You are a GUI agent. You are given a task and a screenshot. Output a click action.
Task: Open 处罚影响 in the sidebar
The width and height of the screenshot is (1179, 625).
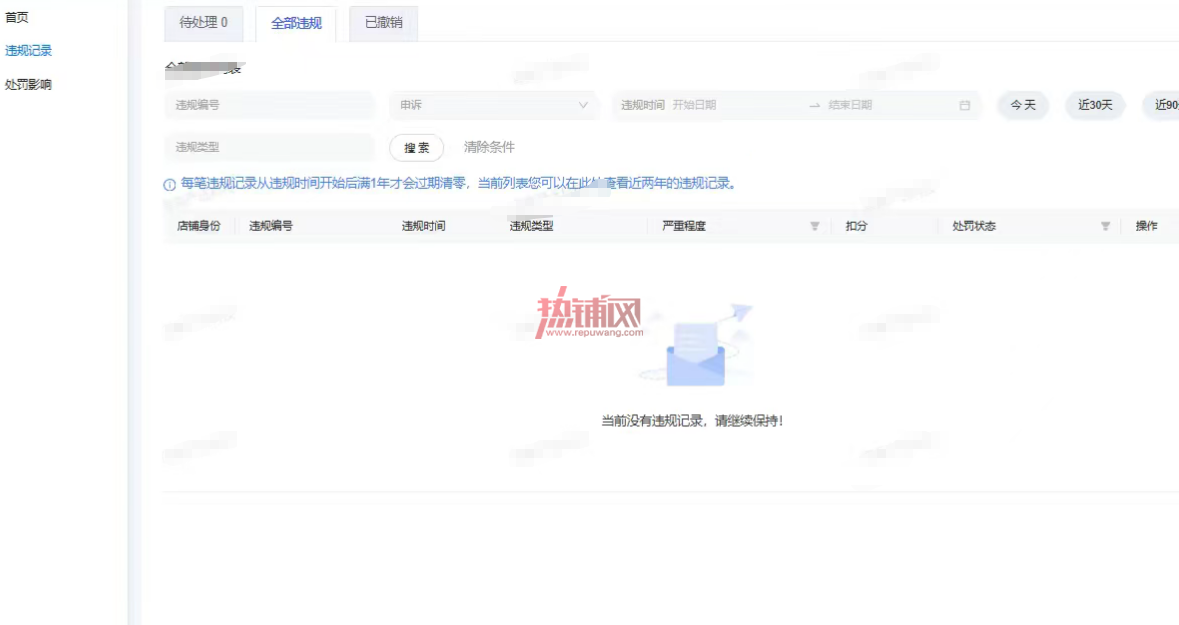click(29, 84)
